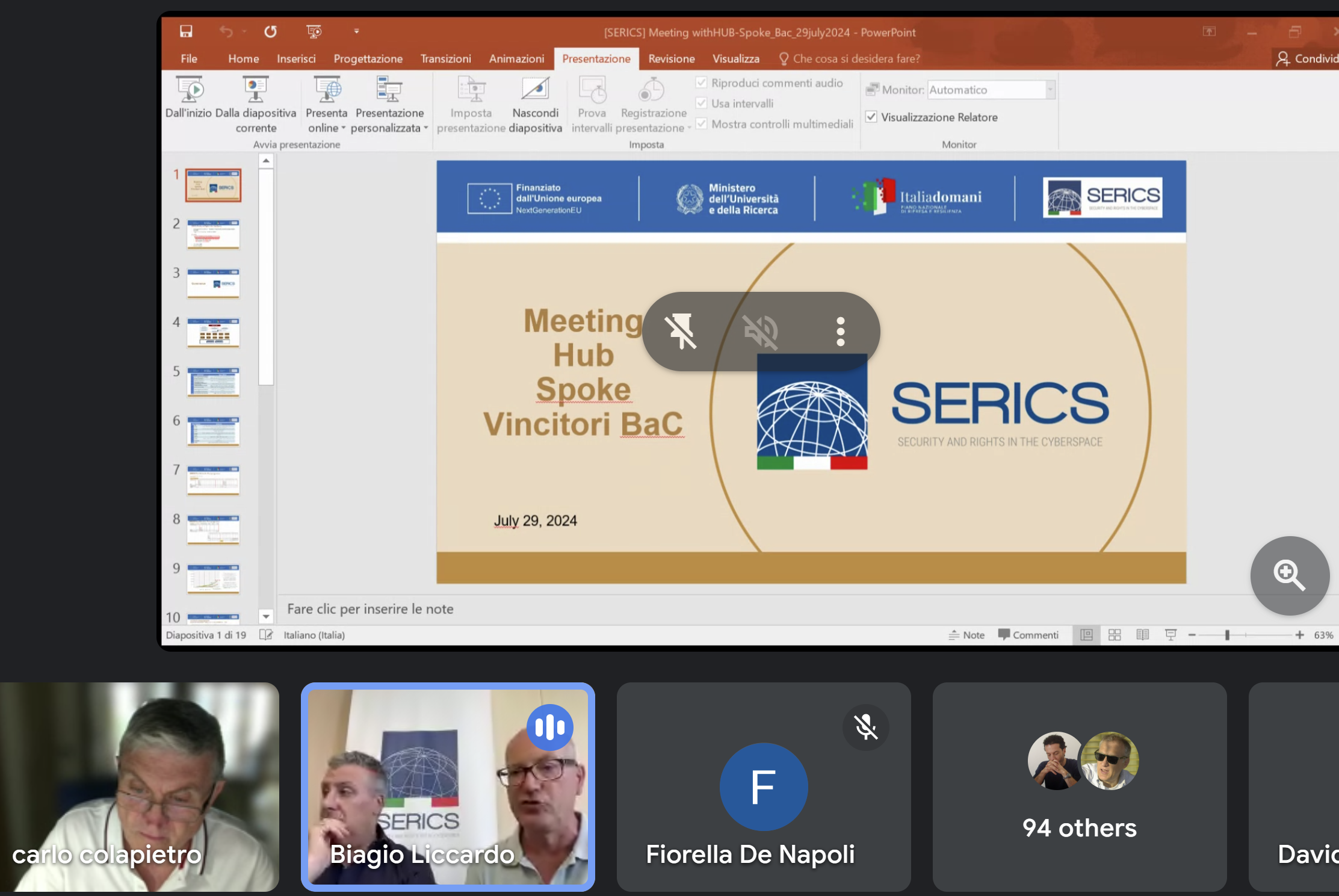The image size is (1339, 896).
Task: Click the unpin icon on presentation overlay
Action: 681,331
